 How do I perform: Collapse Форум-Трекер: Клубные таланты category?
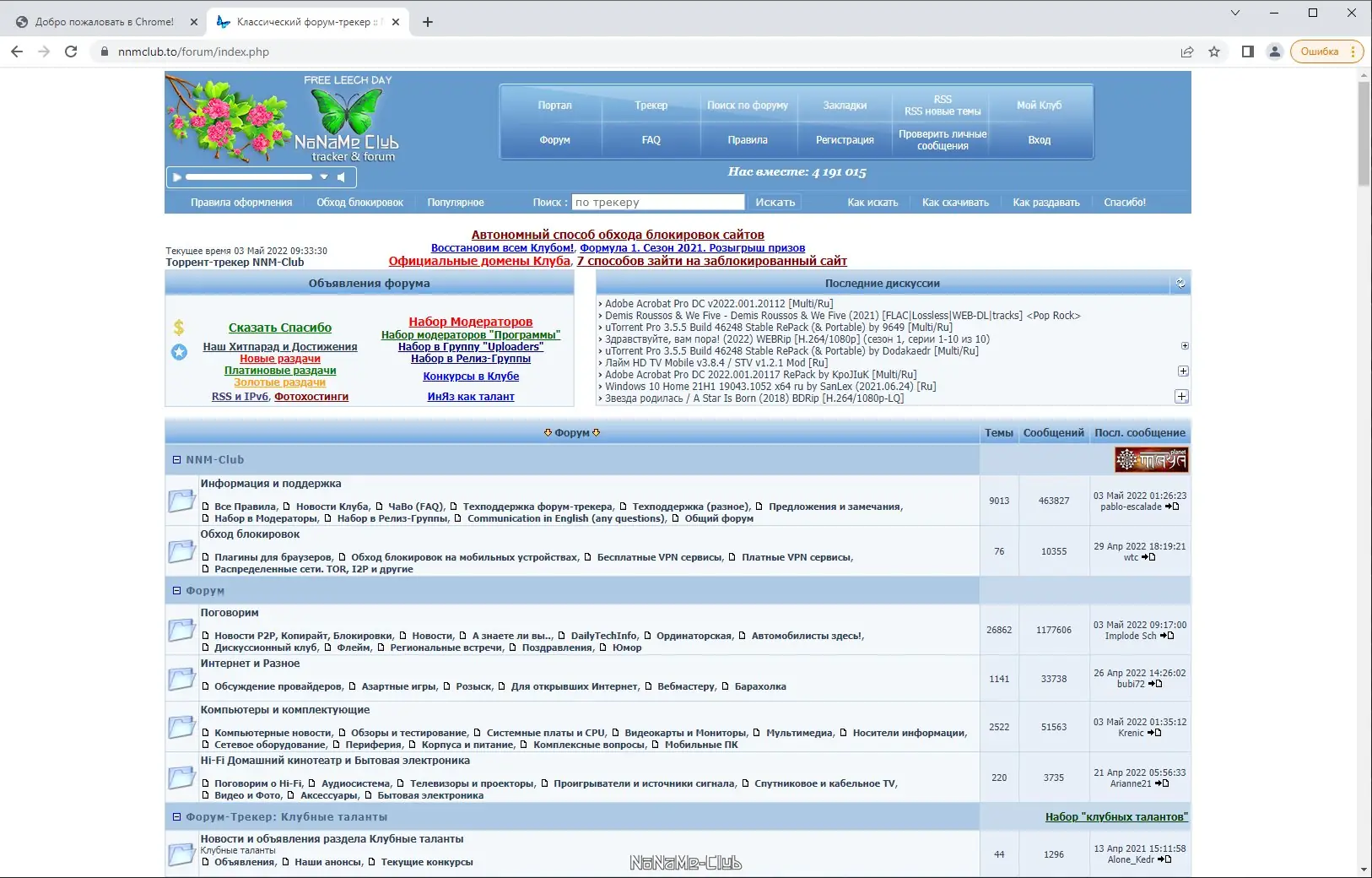176,817
